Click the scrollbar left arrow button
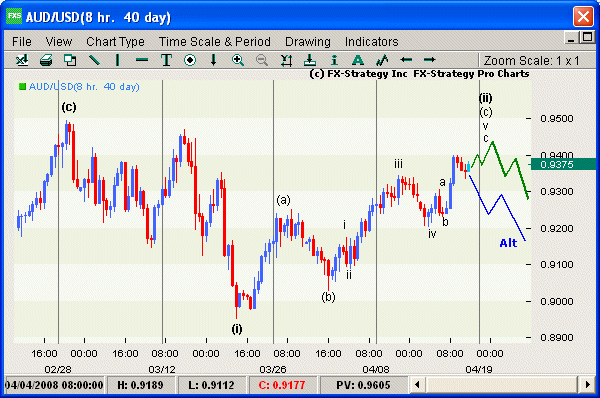 point(417,384)
